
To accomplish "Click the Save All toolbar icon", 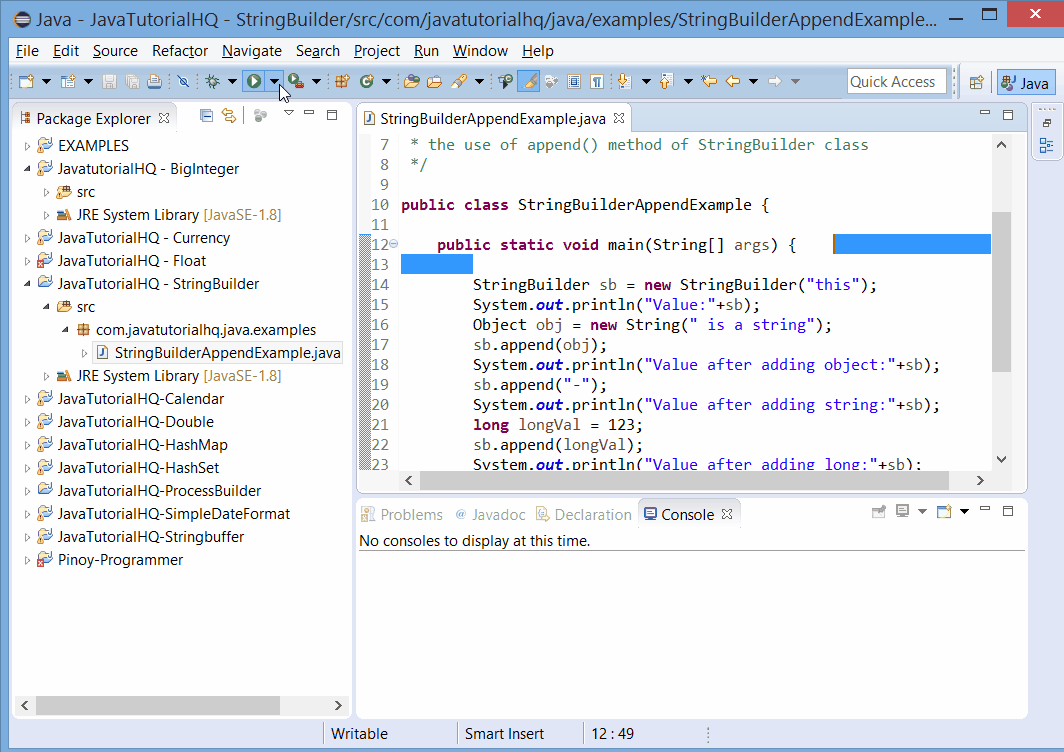I will click(130, 82).
